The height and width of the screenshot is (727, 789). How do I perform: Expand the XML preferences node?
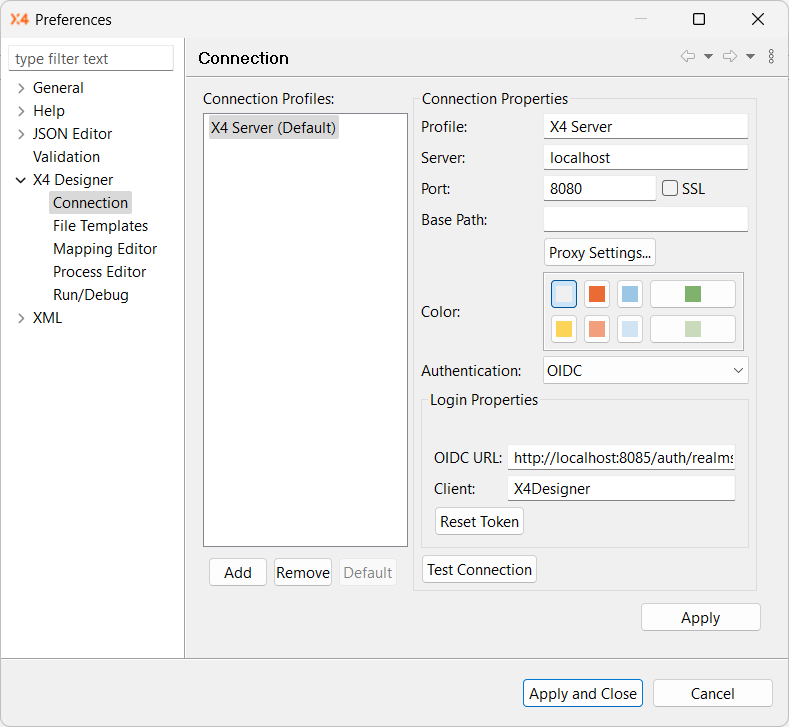click(x=21, y=318)
